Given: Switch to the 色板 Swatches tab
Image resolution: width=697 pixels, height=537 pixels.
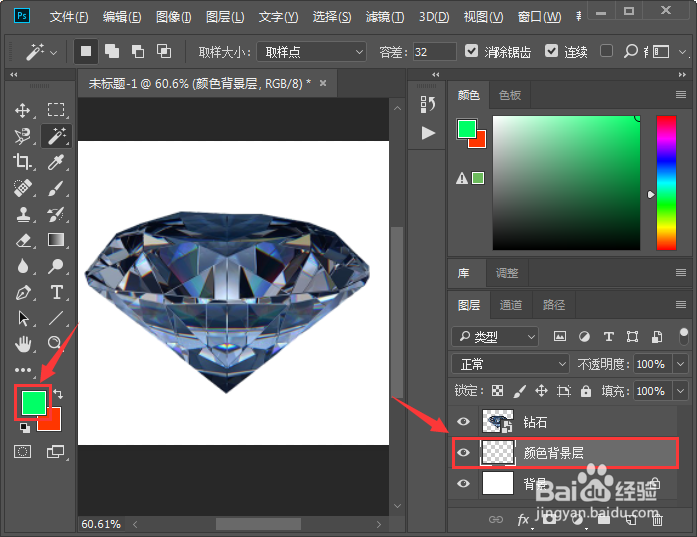Looking at the screenshot, I should point(510,95).
